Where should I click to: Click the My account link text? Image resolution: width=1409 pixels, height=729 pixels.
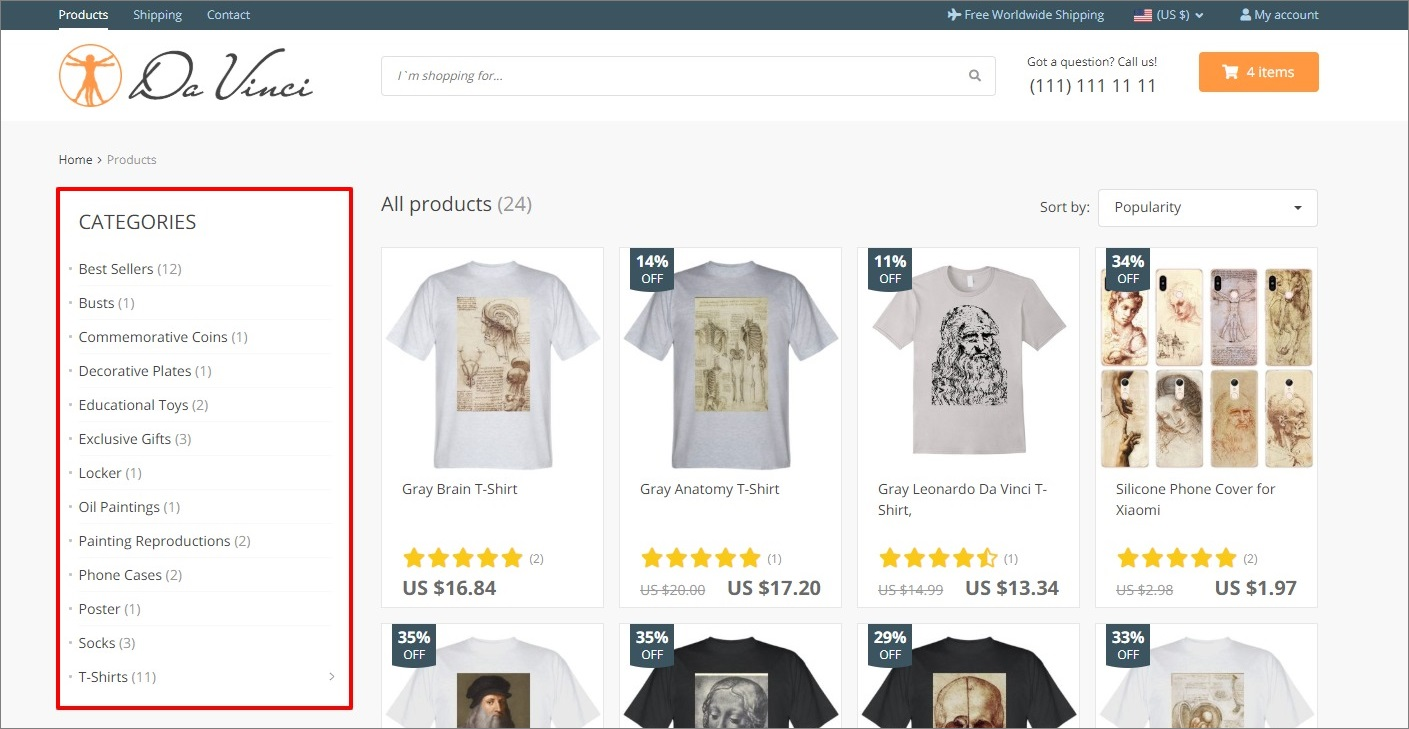tap(1286, 15)
